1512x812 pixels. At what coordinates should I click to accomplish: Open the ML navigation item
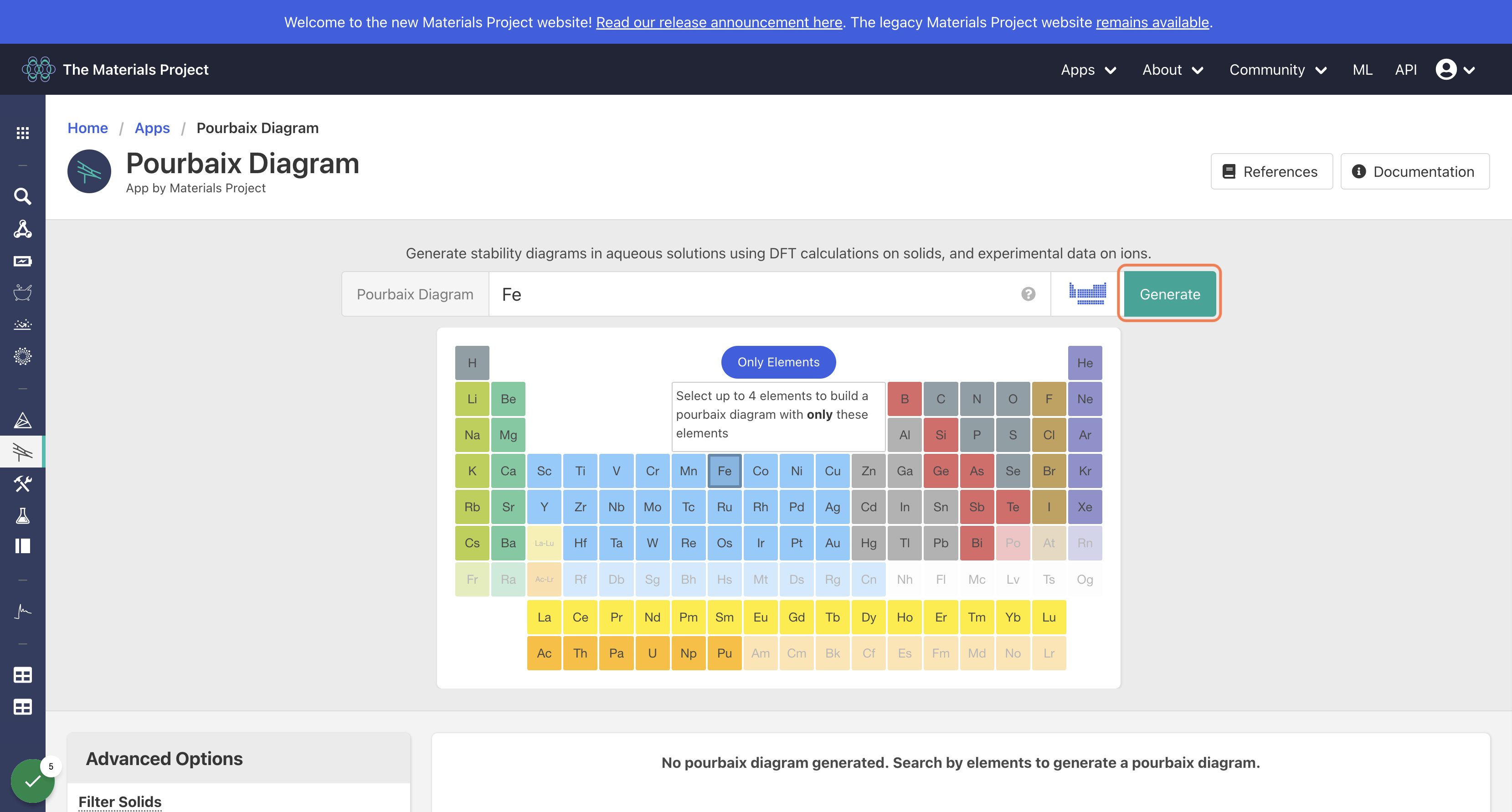click(x=1363, y=69)
